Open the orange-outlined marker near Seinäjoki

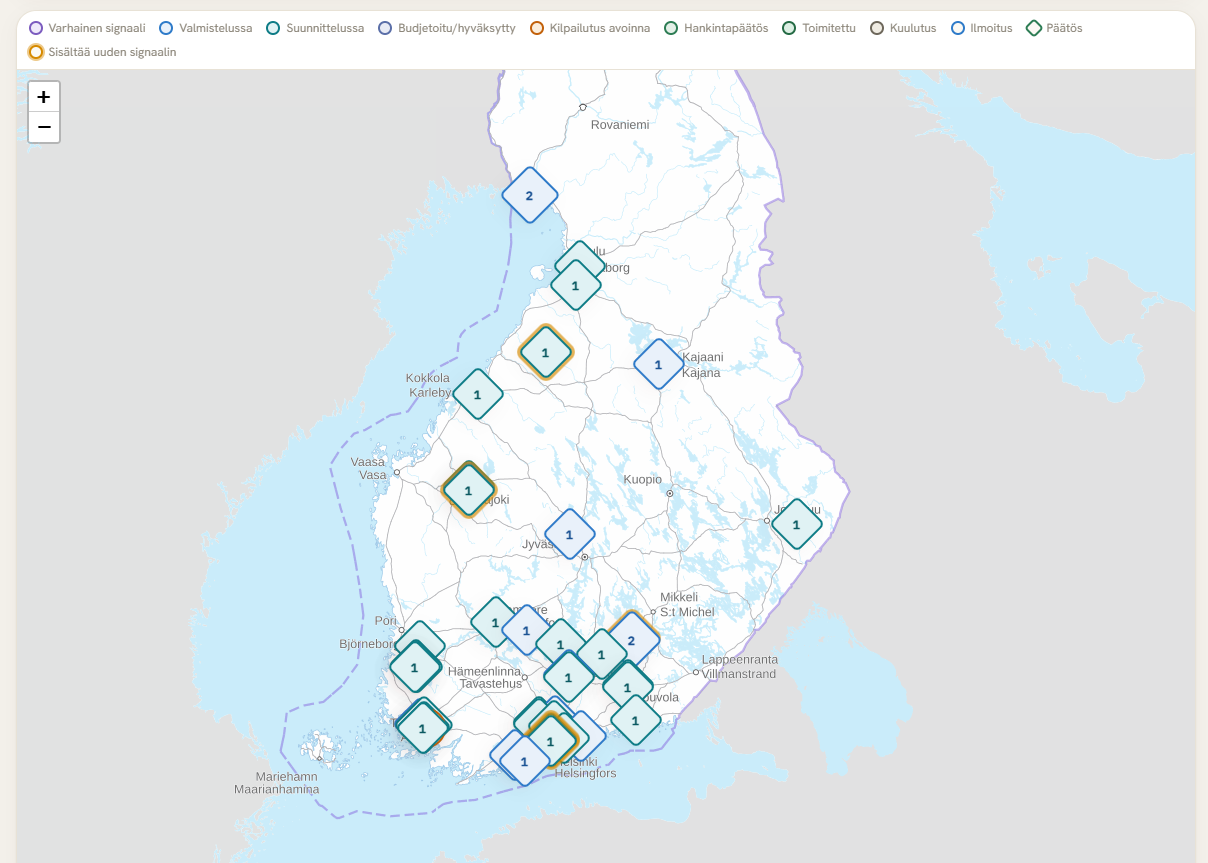[x=468, y=490]
